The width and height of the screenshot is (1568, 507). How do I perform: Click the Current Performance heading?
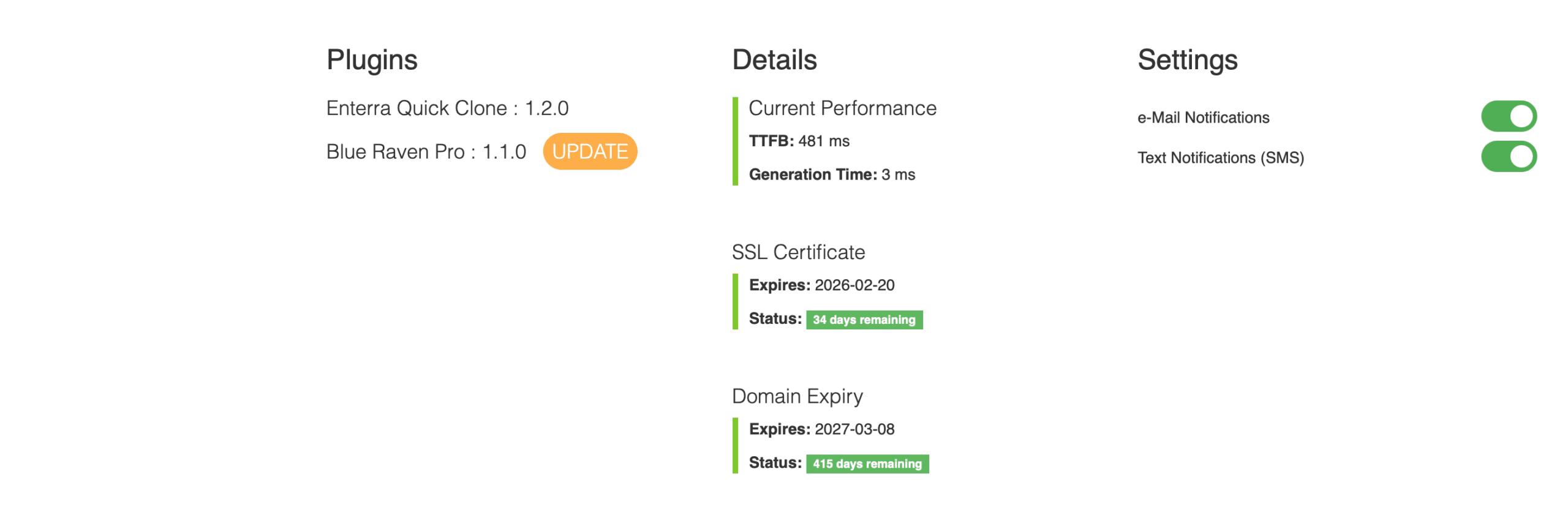(843, 108)
